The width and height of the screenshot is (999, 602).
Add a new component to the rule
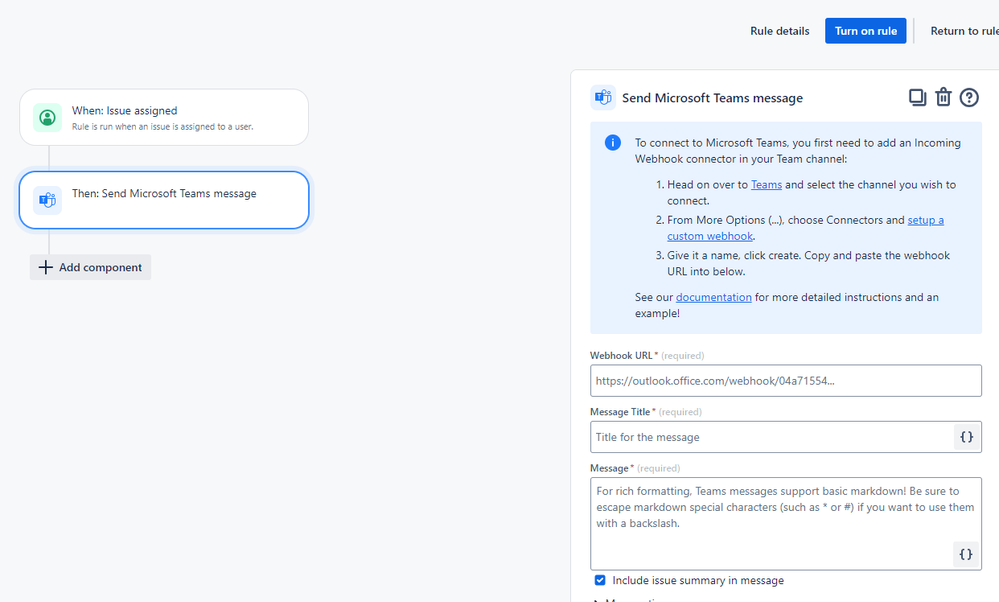[x=90, y=267]
